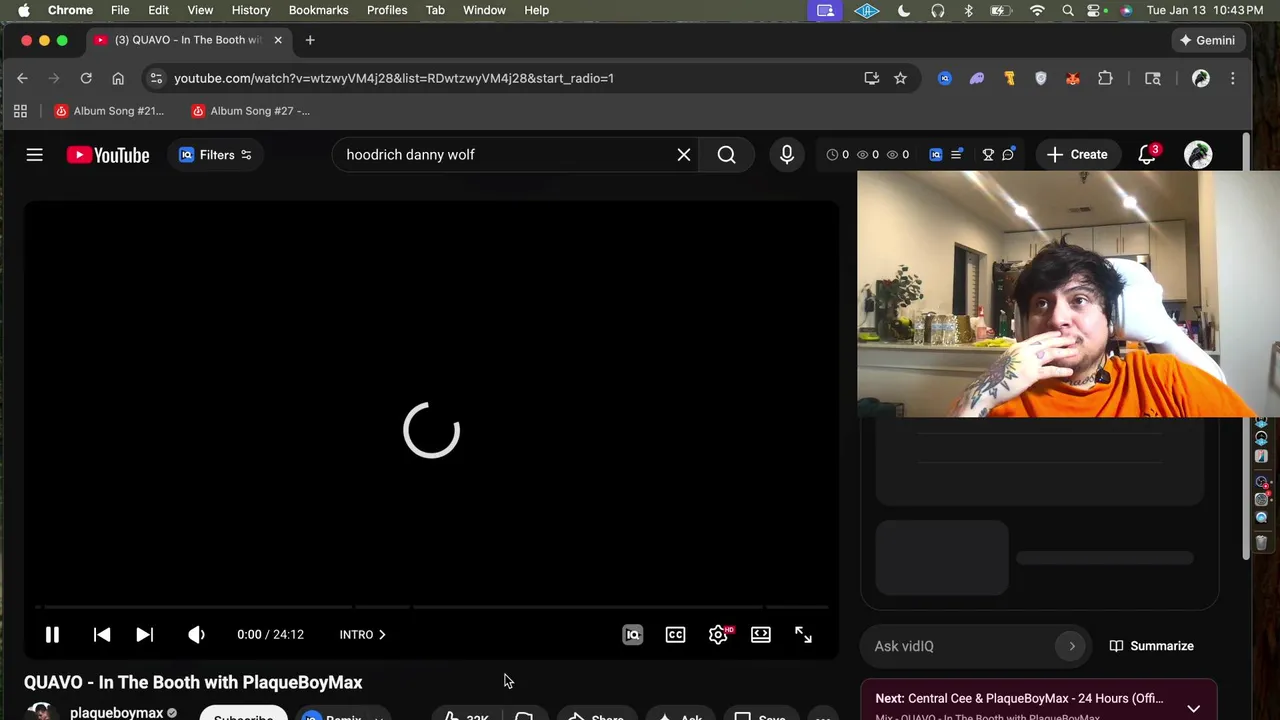1280x720 pixels.
Task: Install app icon in address bar
Action: pos(872,78)
